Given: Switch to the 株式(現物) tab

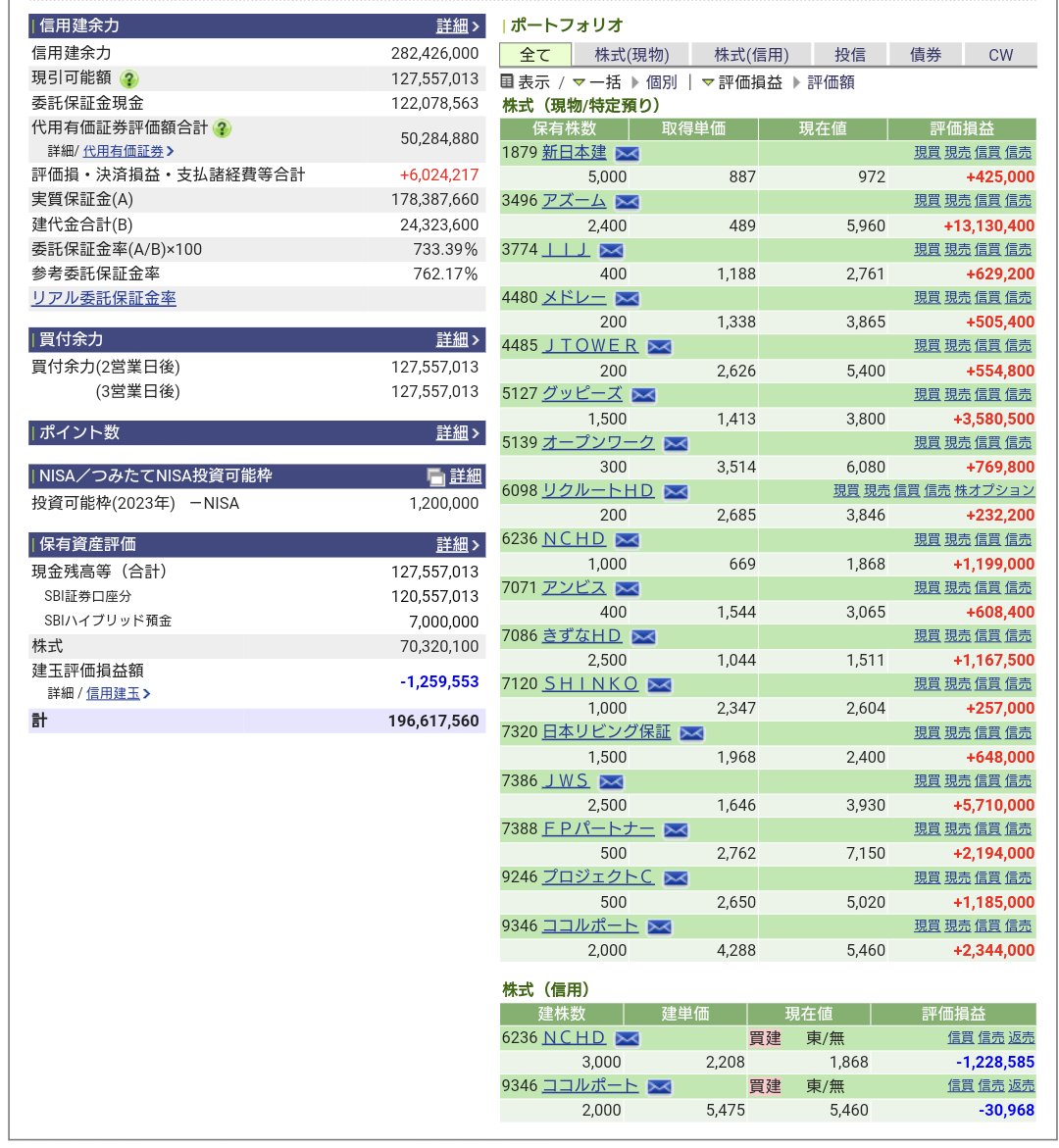Looking at the screenshot, I should point(631,55).
